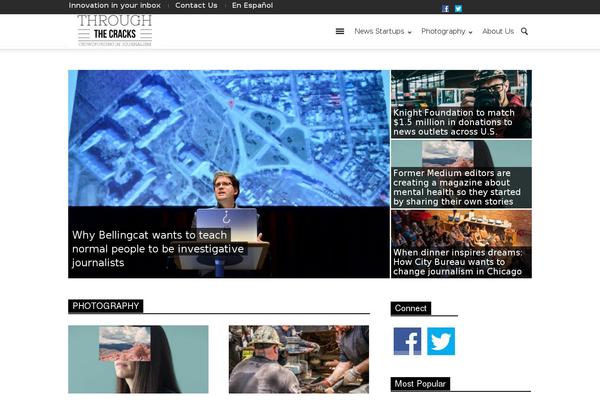The width and height of the screenshot is (600, 400).
Task: Open thumbnail of workers in hard hats
Action: tap(299, 359)
